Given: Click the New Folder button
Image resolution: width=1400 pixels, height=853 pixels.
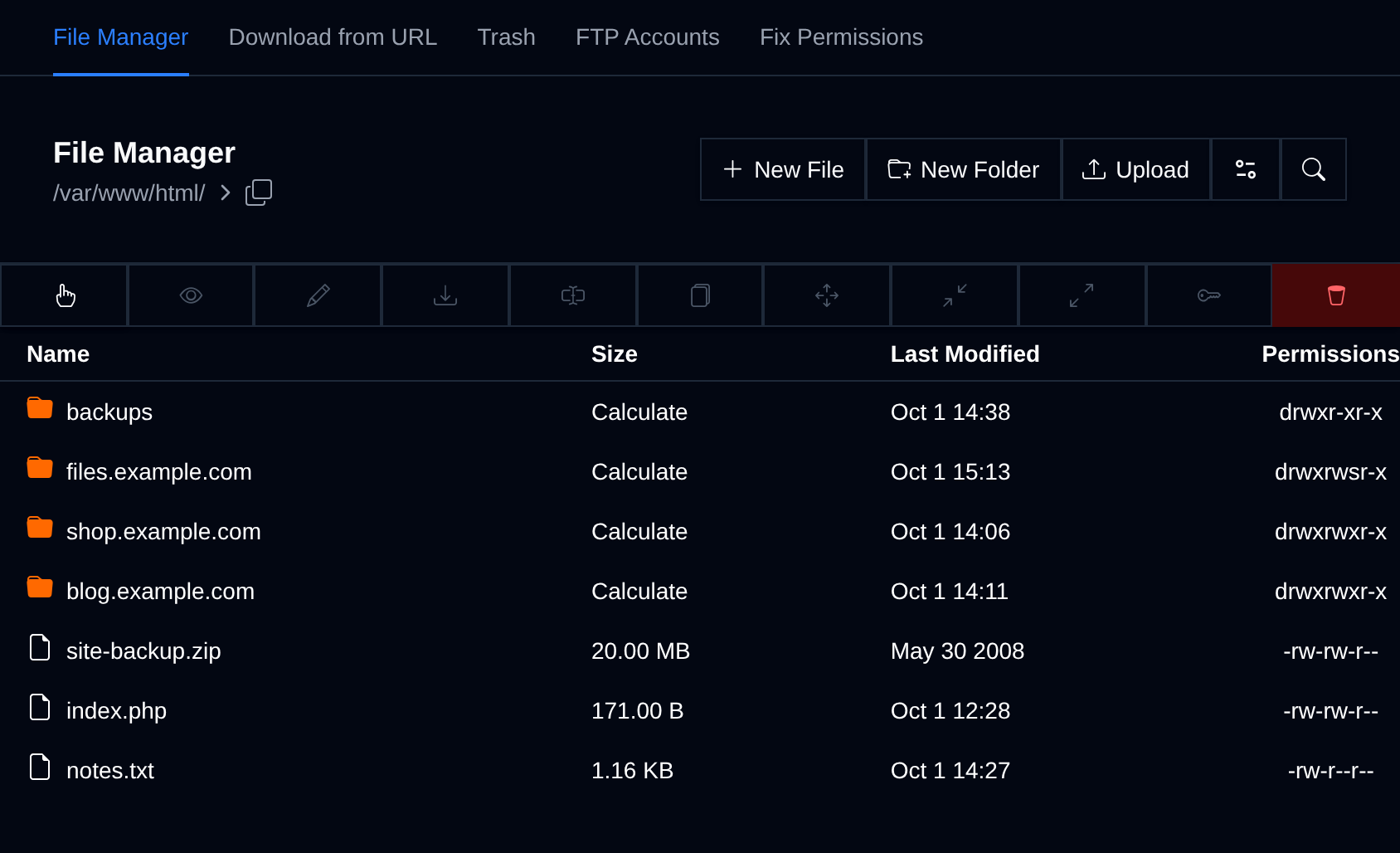Looking at the screenshot, I should [x=964, y=169].
